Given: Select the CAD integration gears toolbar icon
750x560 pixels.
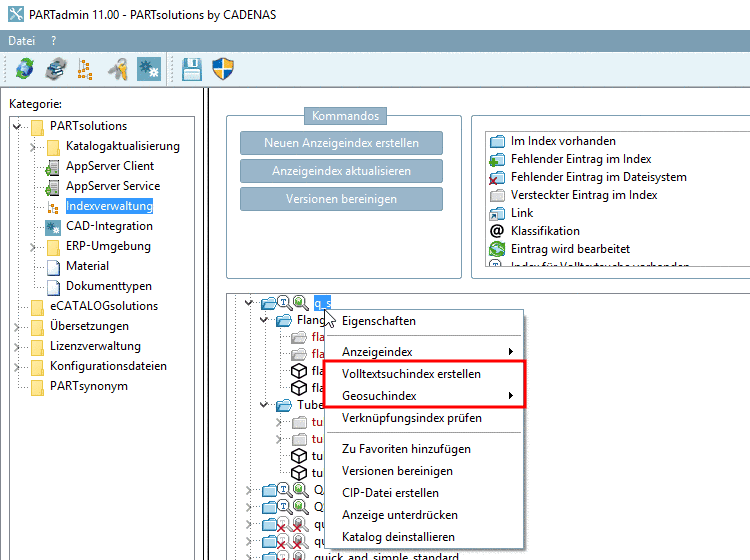Looking at the screenshot, I should 149,69.
